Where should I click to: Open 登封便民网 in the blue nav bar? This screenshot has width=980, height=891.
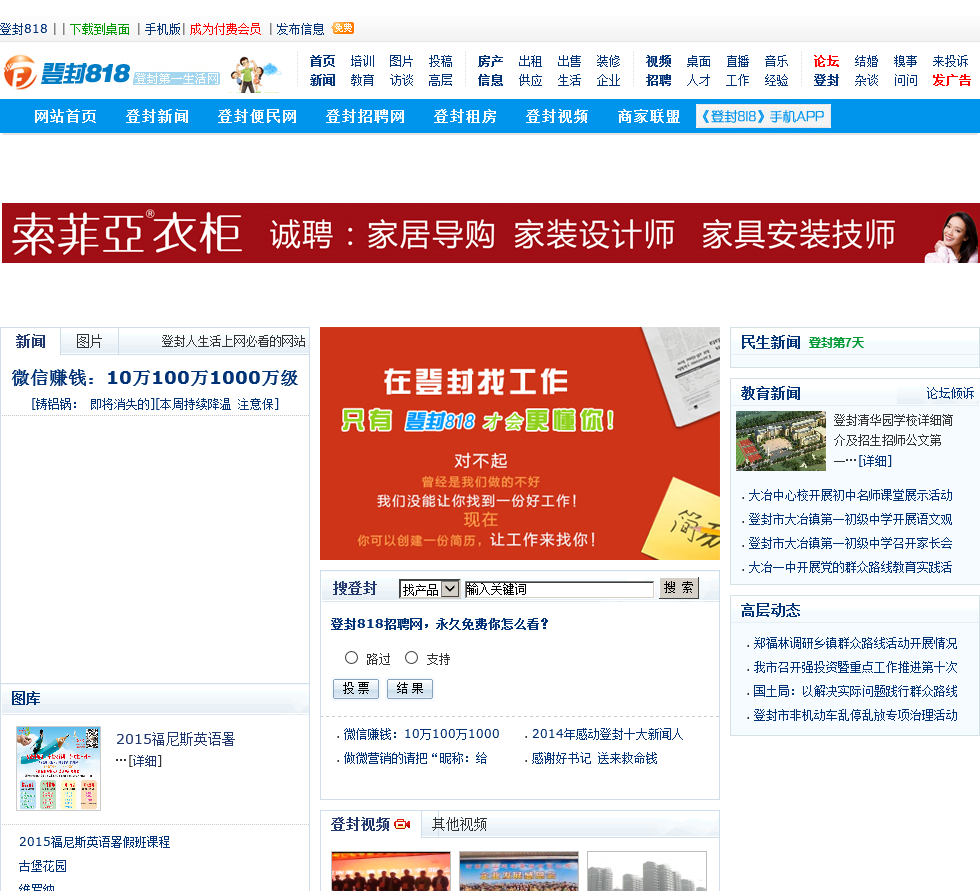click(257, 117)
